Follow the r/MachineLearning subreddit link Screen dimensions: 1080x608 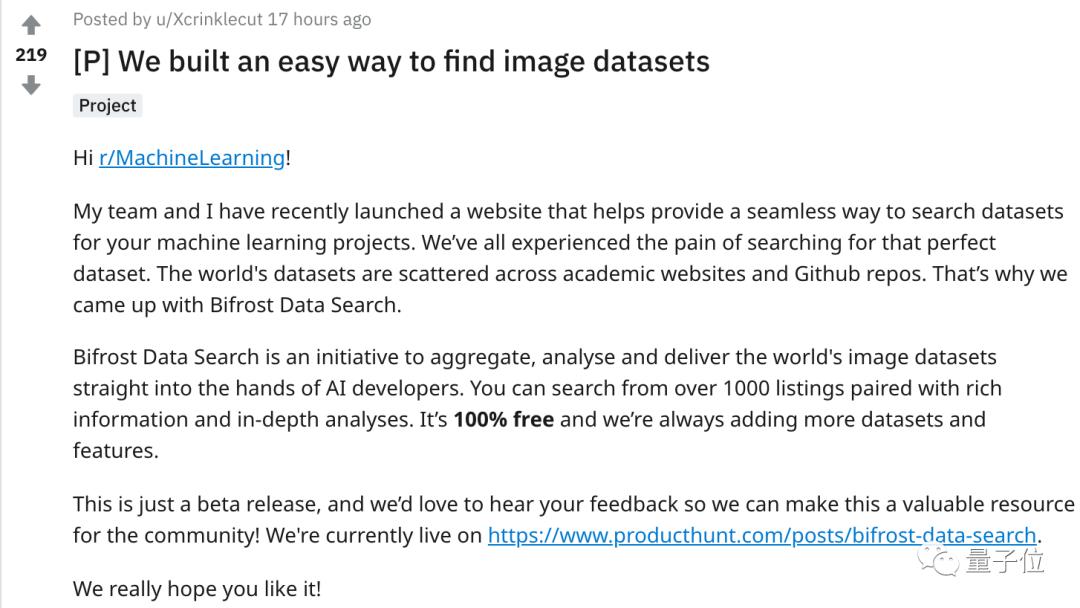coord(192,158)
